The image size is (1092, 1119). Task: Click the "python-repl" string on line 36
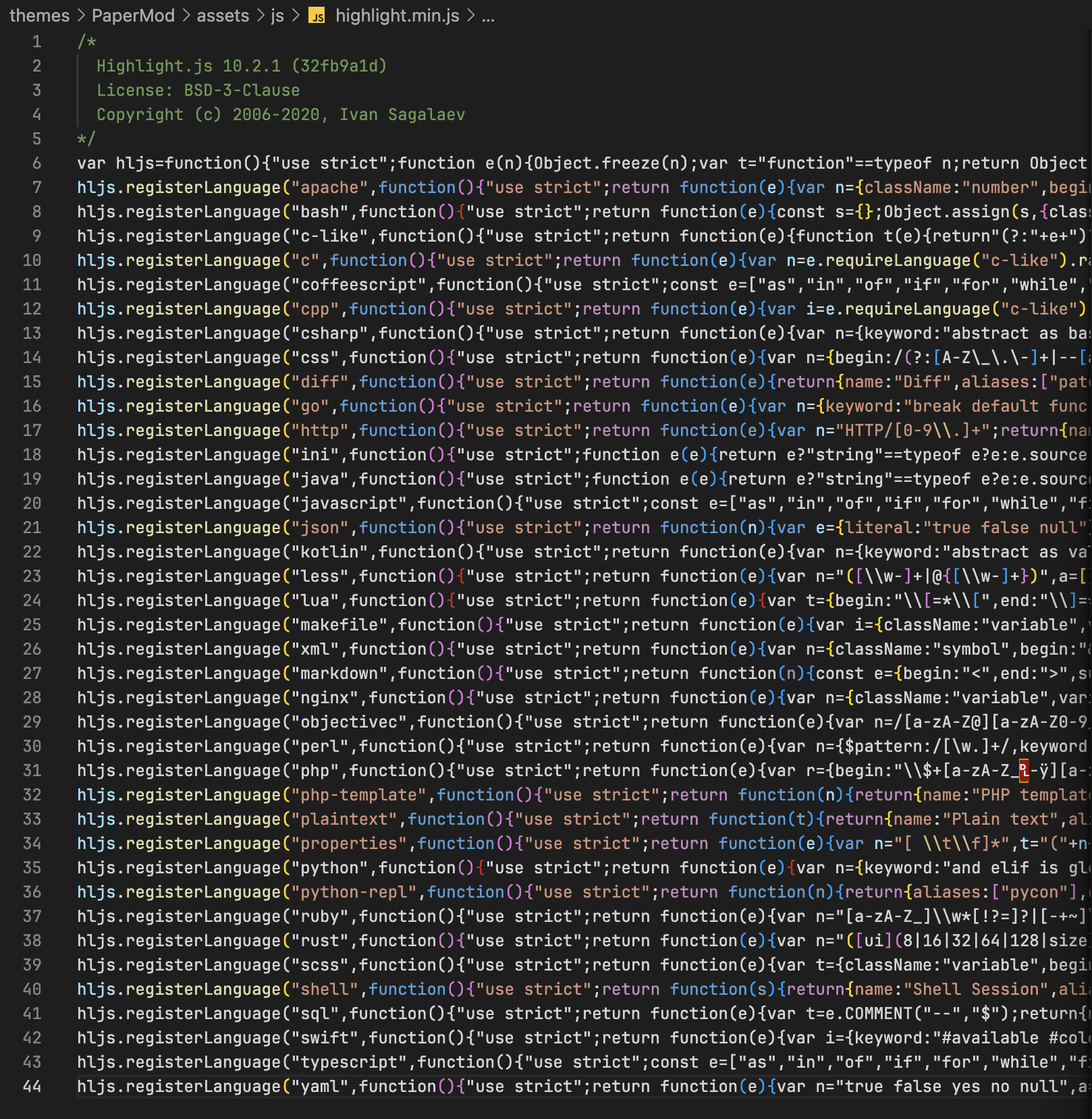click(x=356, y=892)
